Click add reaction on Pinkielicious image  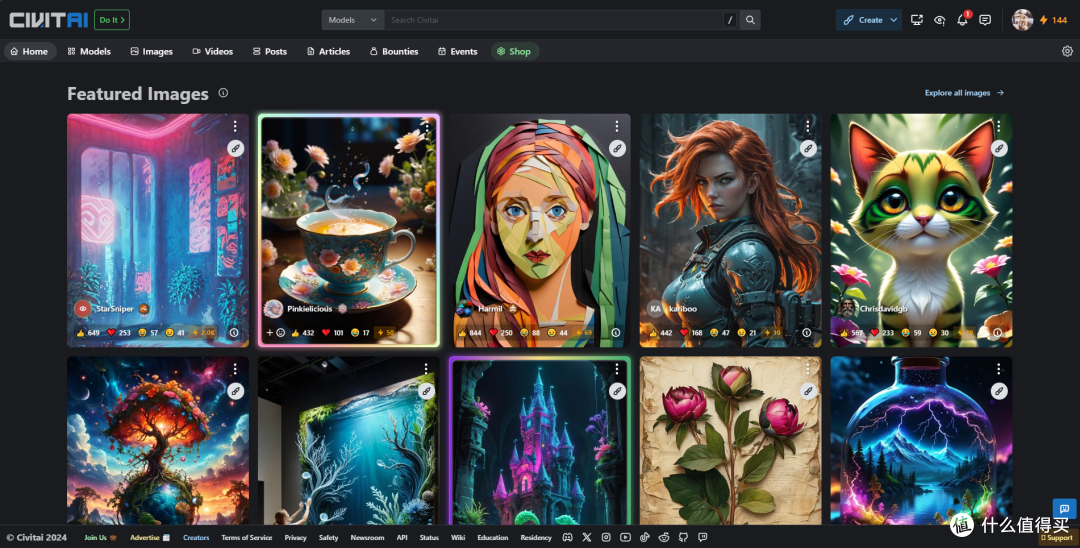(x=276, y=333)
